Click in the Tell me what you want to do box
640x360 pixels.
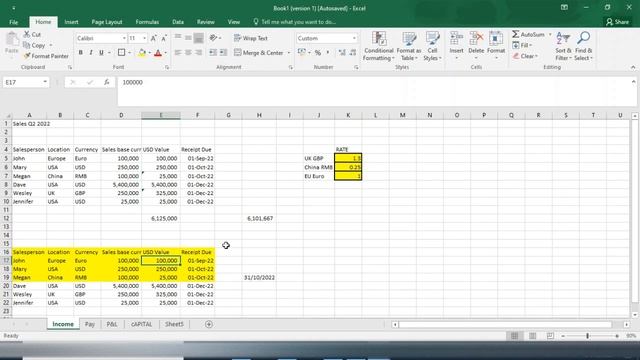pyautogui.click(x=298, y=22)
